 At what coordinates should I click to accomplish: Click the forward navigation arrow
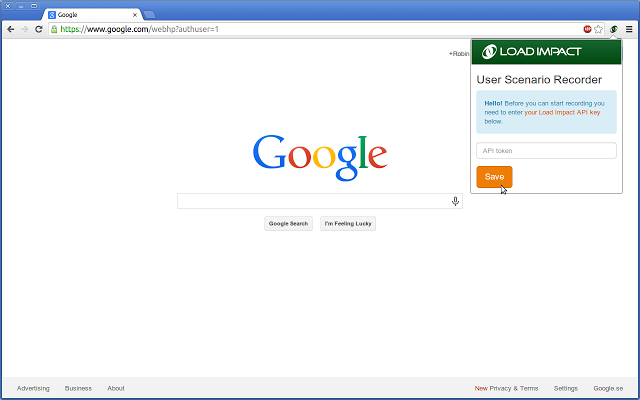pos(24,29)
